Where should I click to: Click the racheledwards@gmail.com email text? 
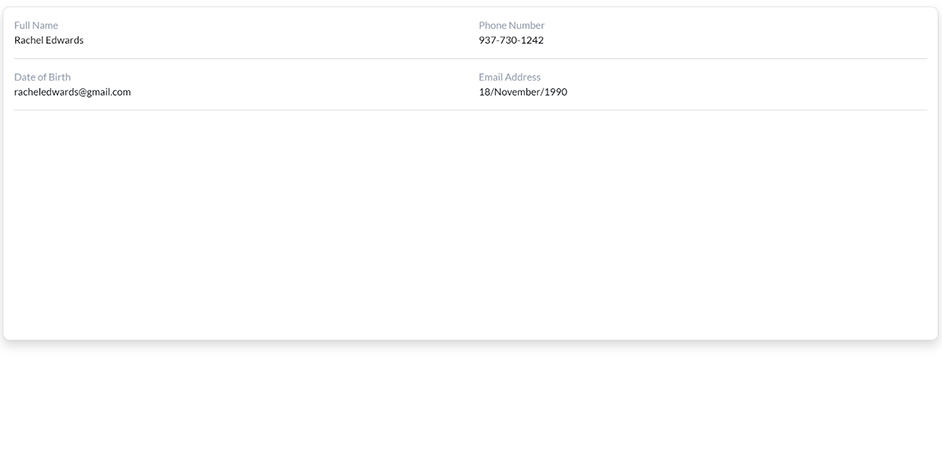(72, 92)
